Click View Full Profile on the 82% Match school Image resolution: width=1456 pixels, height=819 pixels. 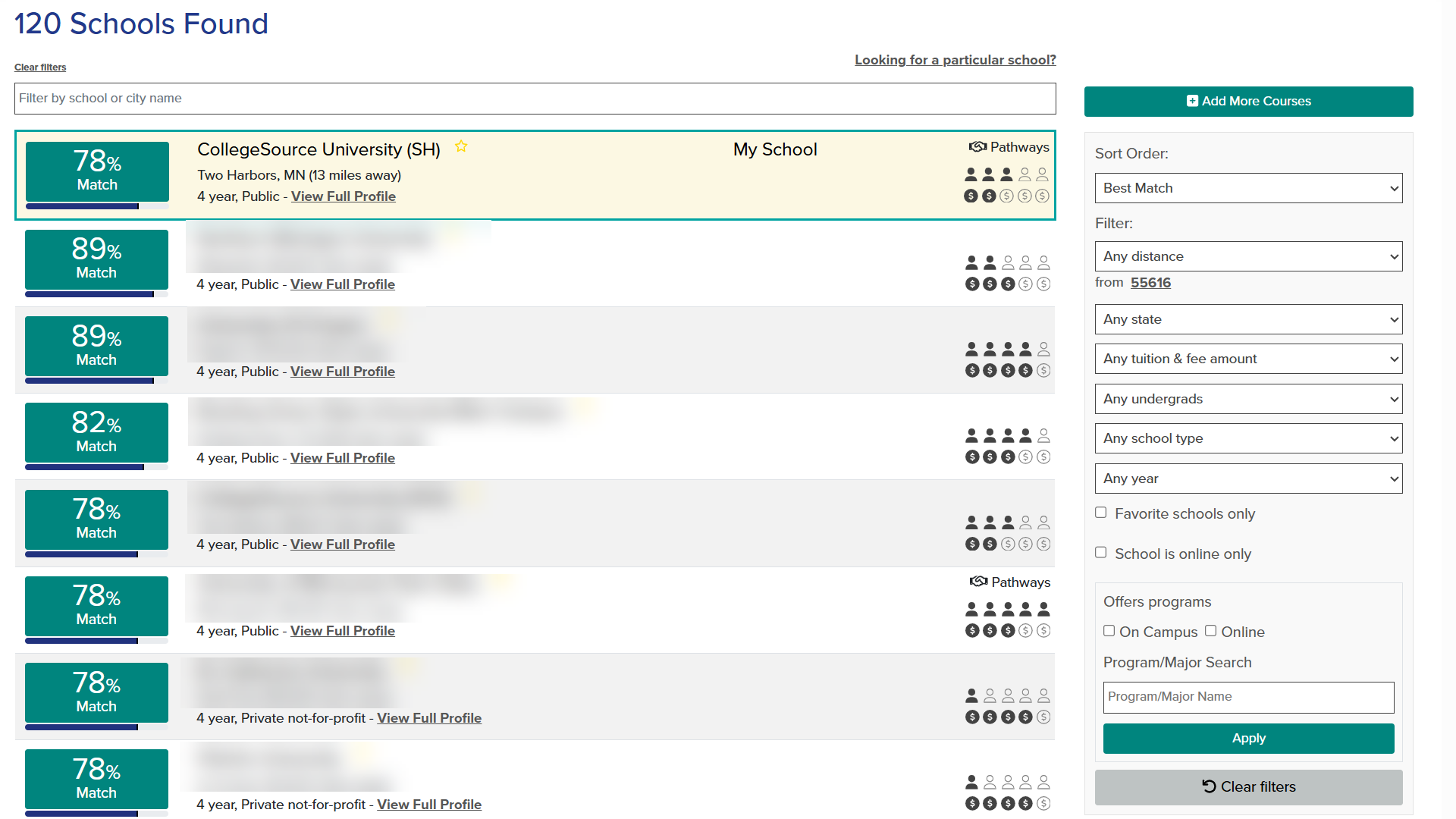pyautogui.click(x=342, y=457)
